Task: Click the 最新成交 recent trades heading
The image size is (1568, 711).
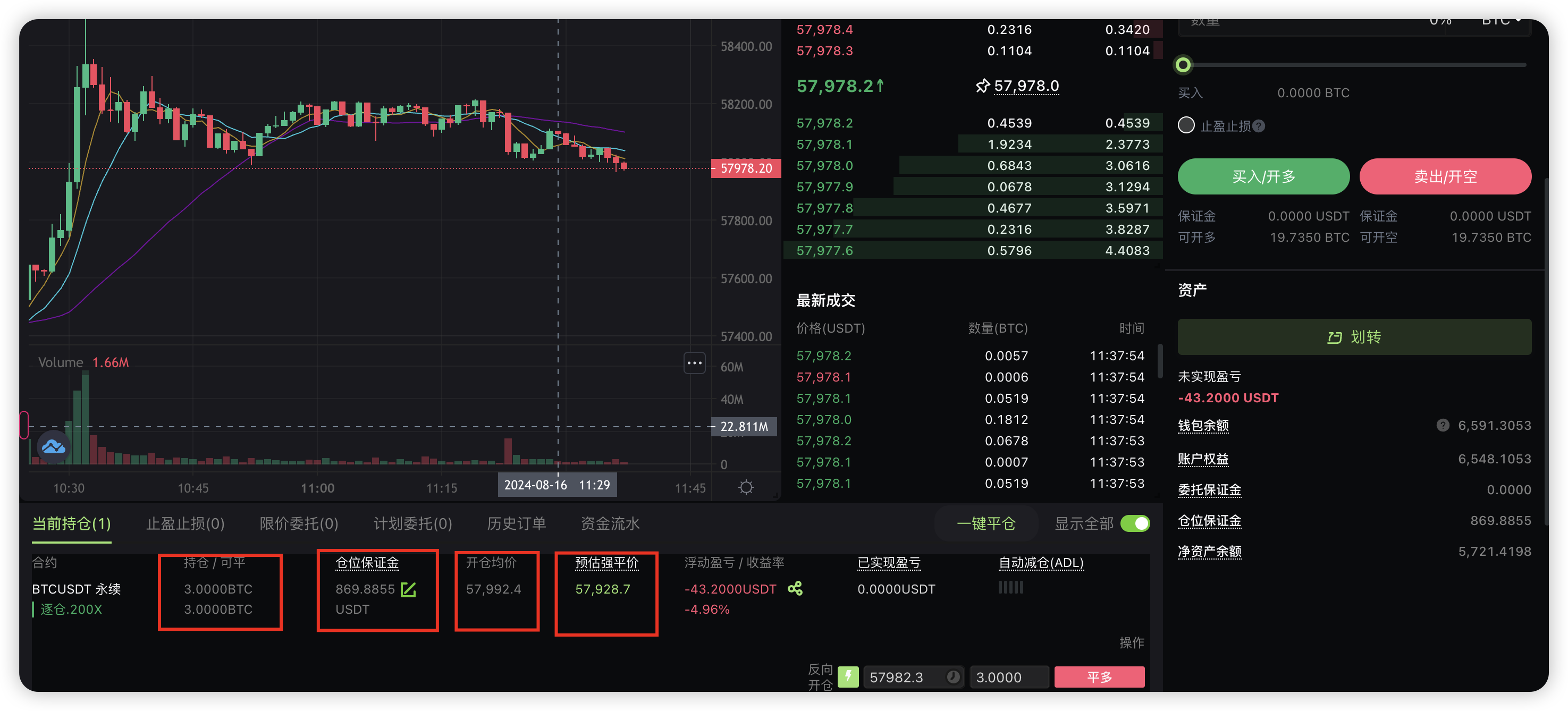Action: [825, 301]
